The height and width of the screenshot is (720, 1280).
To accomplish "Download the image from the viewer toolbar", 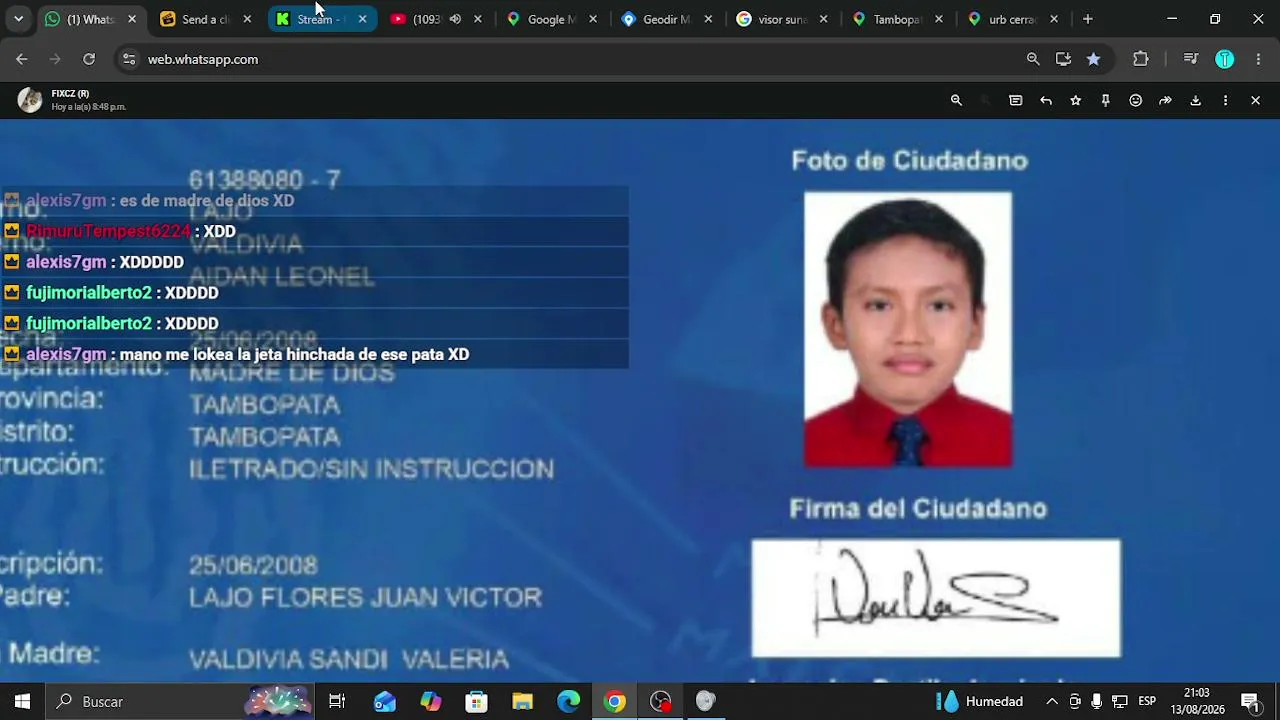I will 1195,100.
